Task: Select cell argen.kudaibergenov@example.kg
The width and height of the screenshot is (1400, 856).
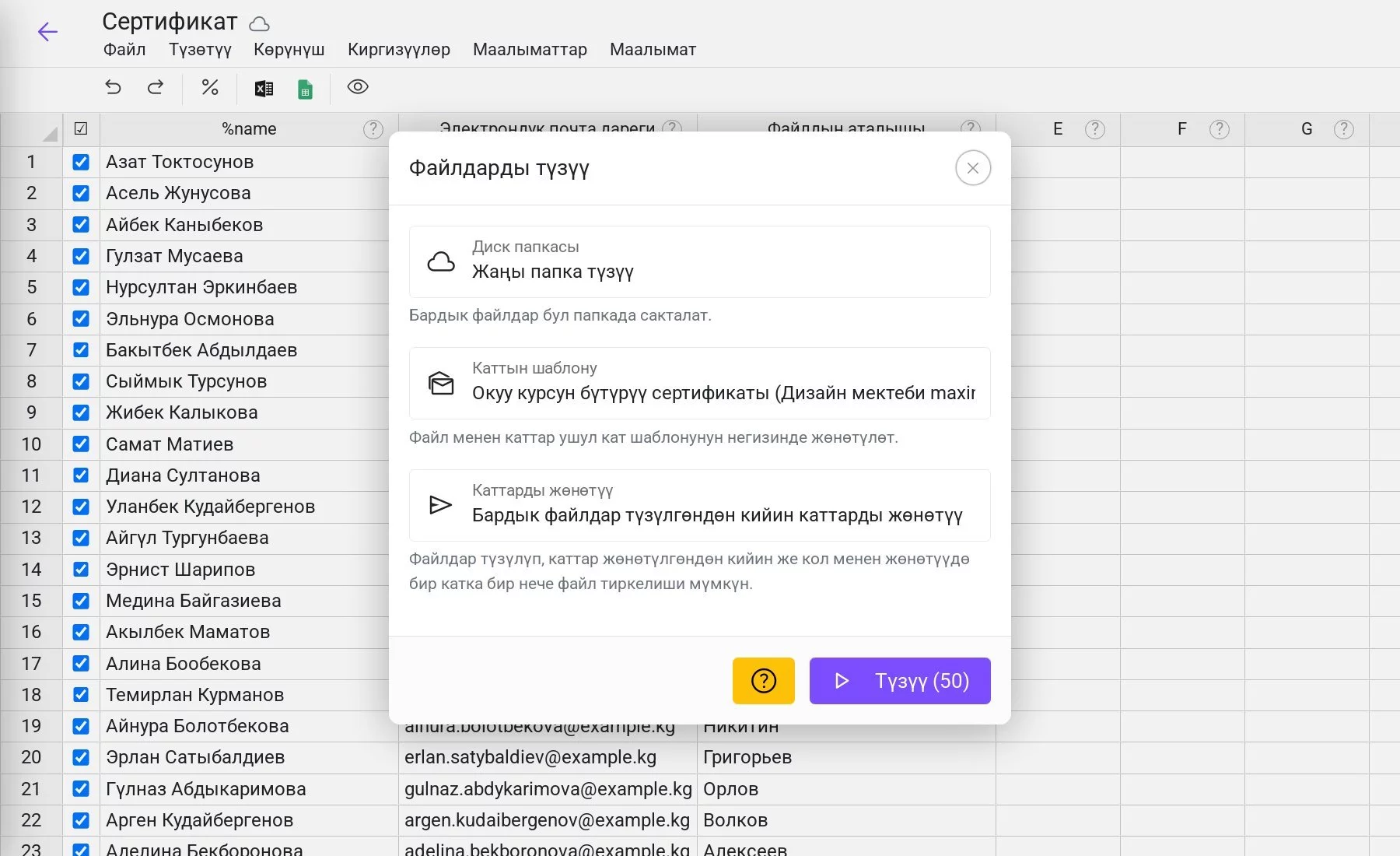Action: [548, 820]
